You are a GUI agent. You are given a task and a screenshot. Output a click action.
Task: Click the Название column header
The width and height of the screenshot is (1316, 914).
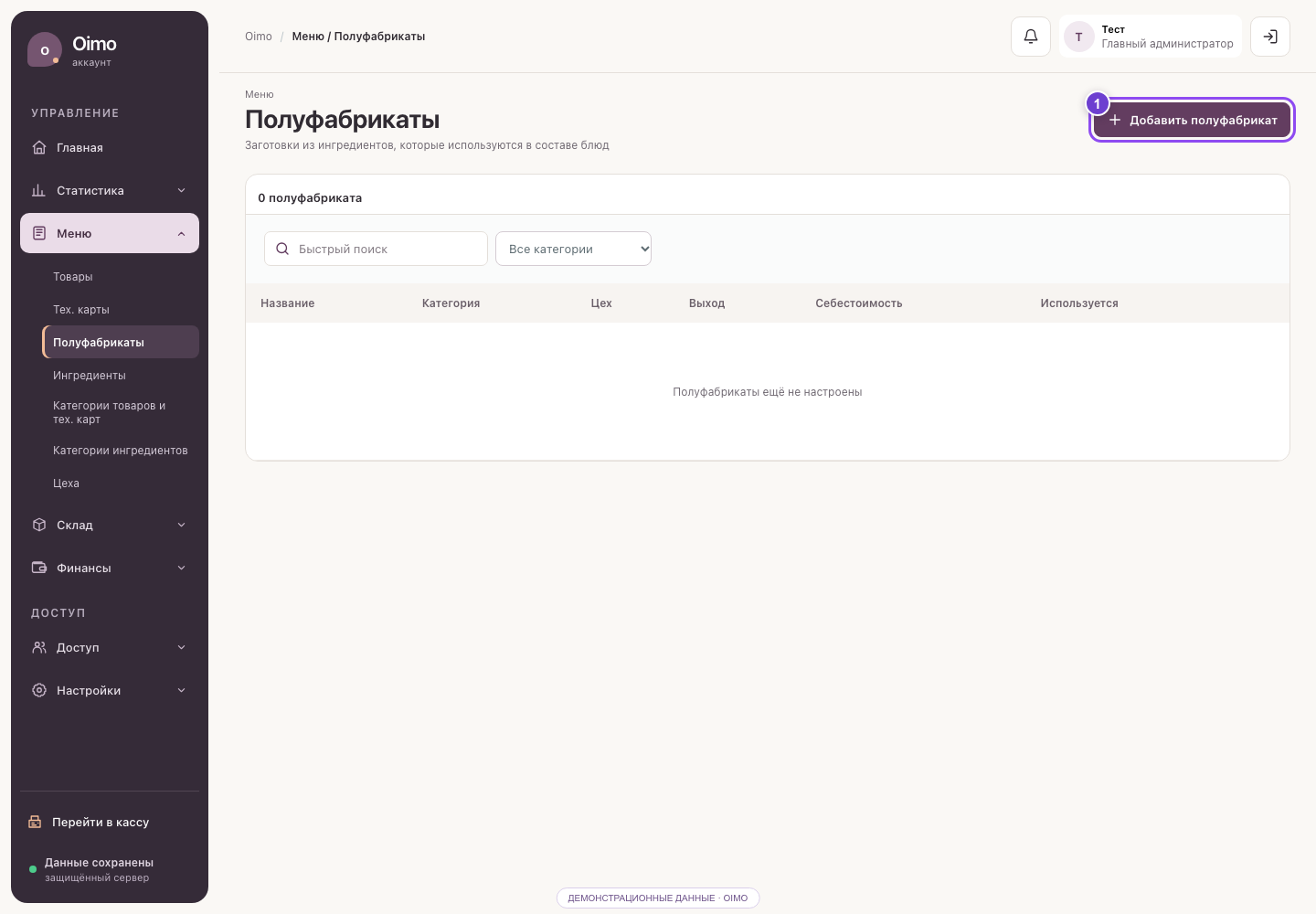coord(288,303)
